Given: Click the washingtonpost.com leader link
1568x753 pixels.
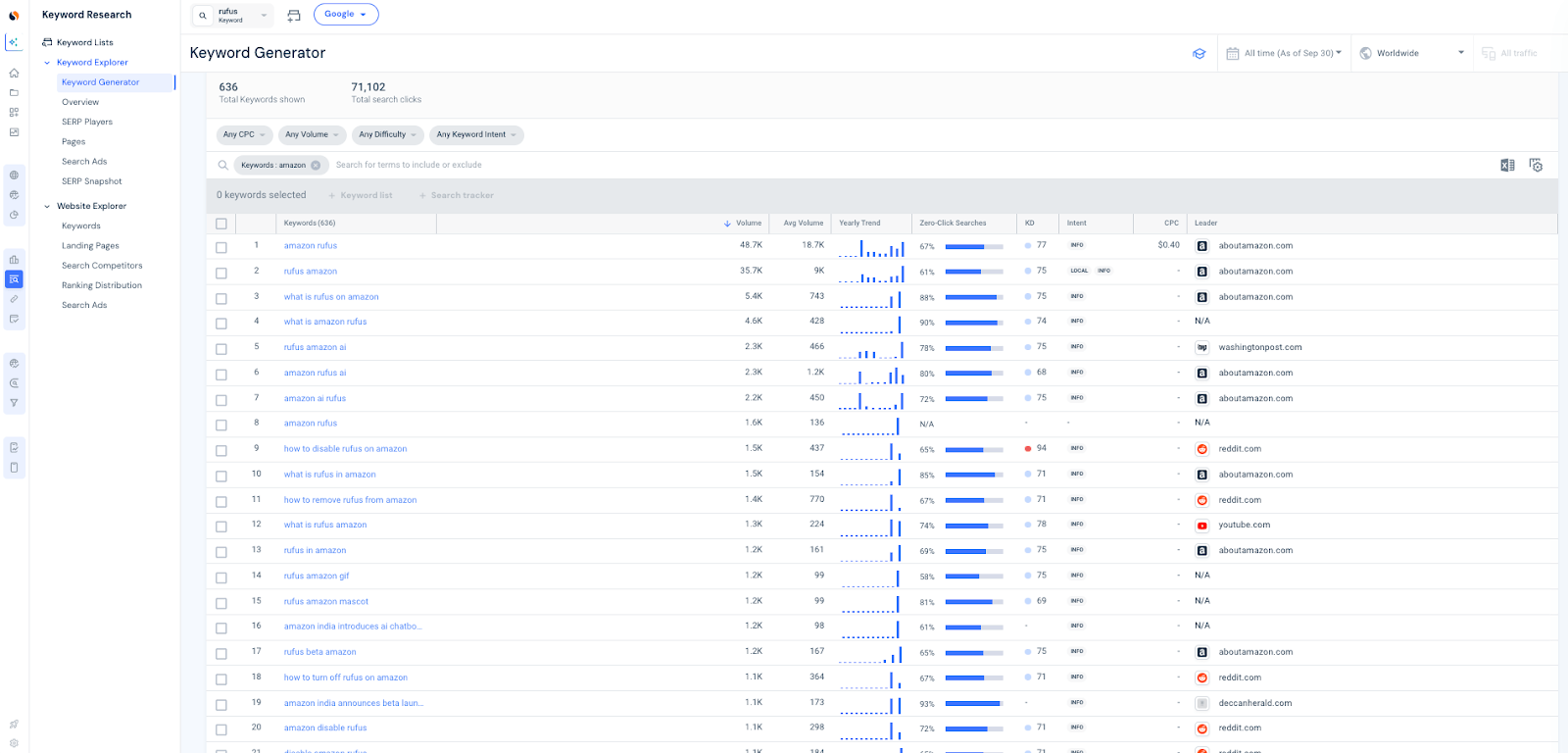Looking at the screenshot, I should [1260, 347].
